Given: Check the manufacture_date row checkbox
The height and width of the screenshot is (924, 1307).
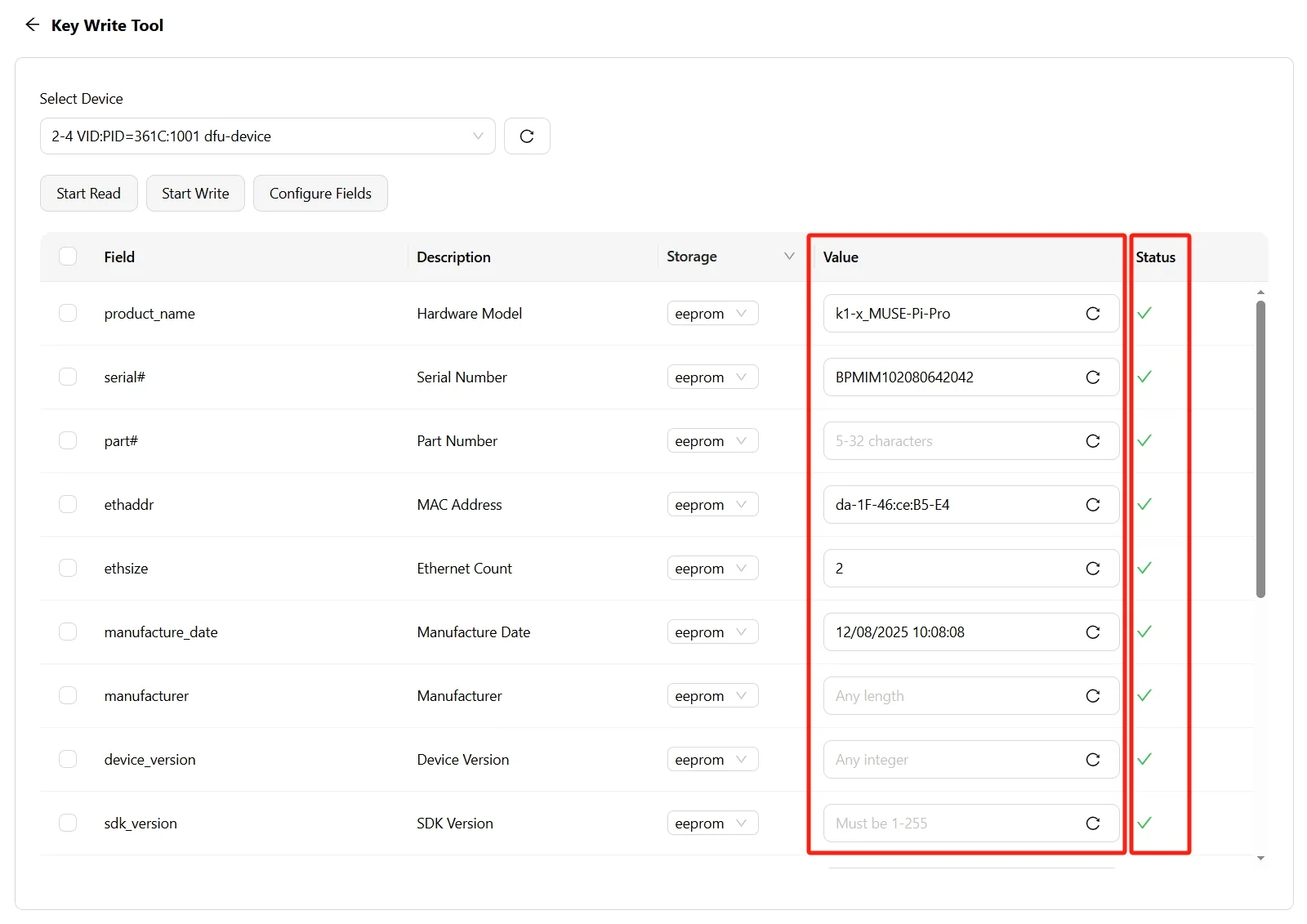Looking at the screenshot, I should 68,632.
